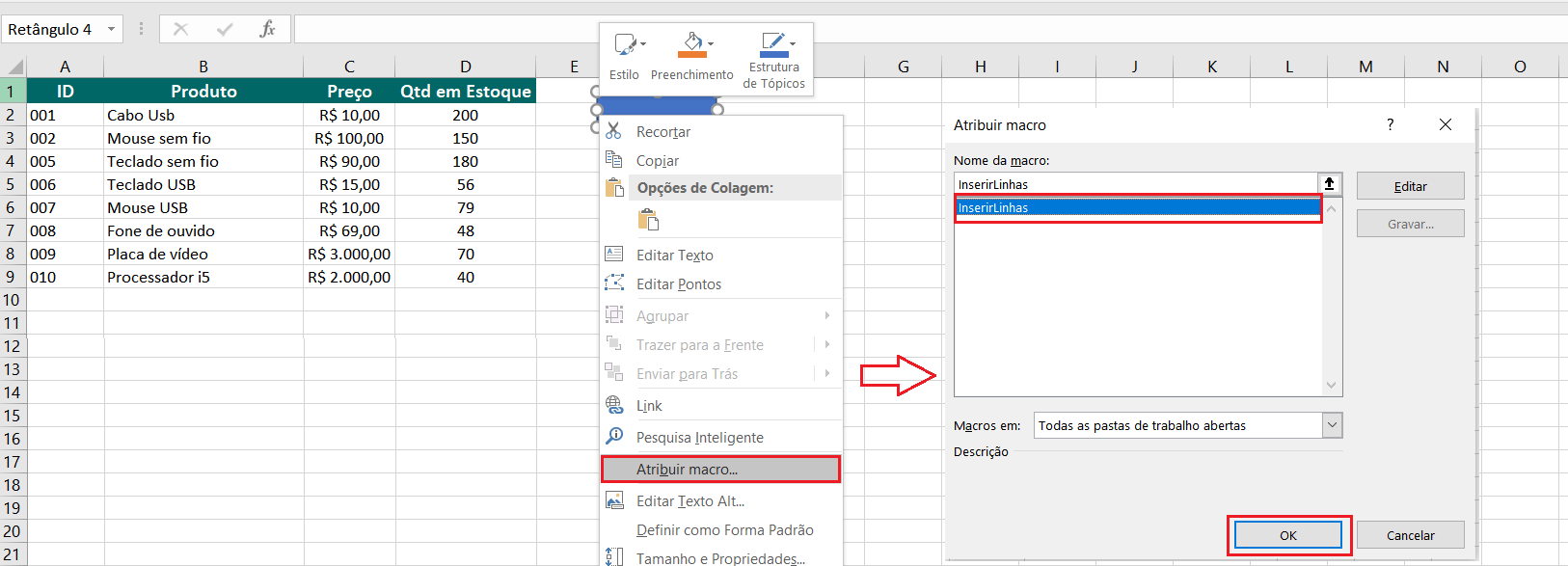Click the Estrutura de Tópicos outline icon
1568x566 pixels.
[772, 41]
